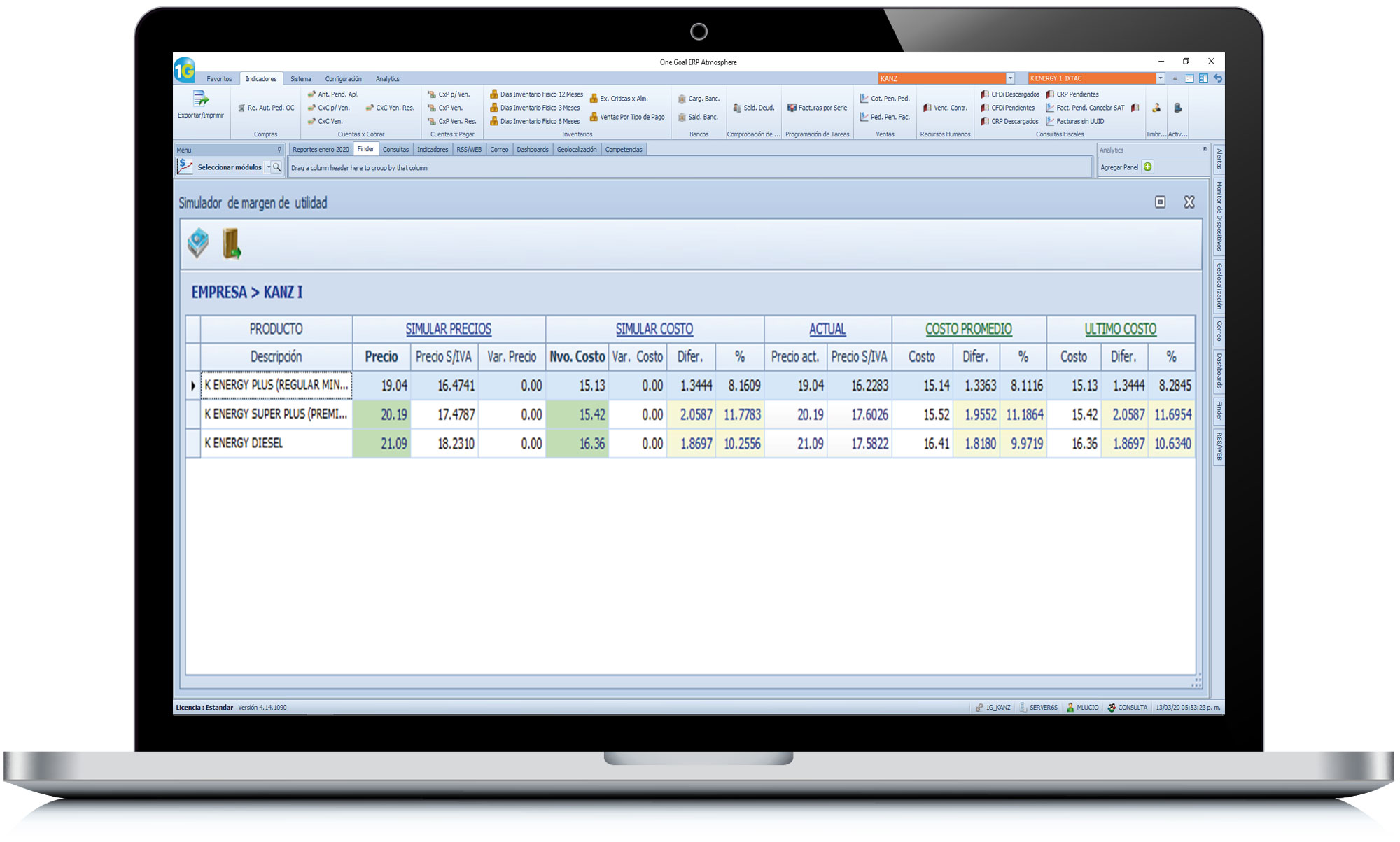Image resolution: width=1400 pixels, height=842 pixels.
Task: Click the green Agregar Panel plus icon
Action: [1147, 167]
